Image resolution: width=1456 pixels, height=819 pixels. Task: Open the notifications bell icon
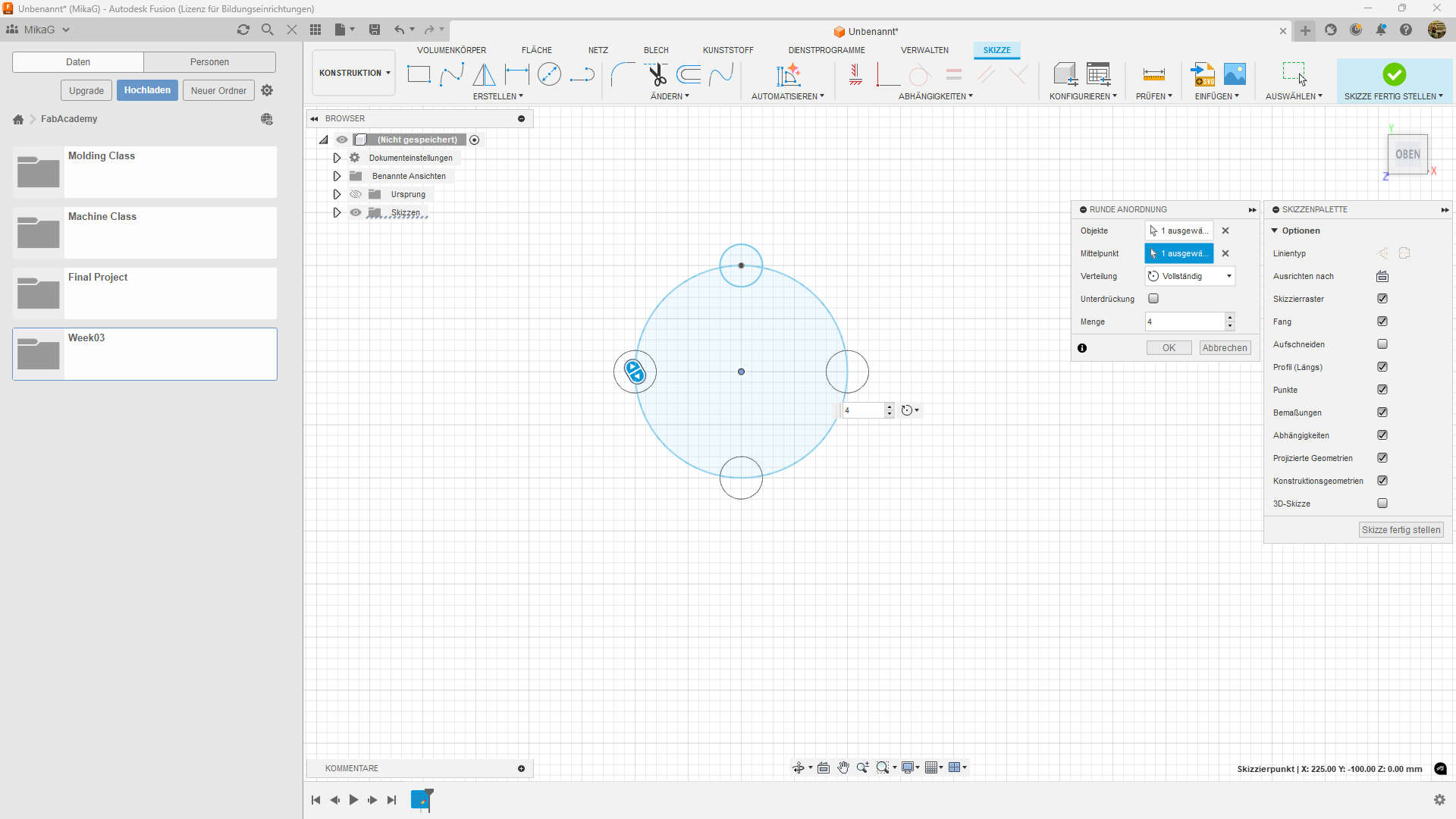(1381, 30)
